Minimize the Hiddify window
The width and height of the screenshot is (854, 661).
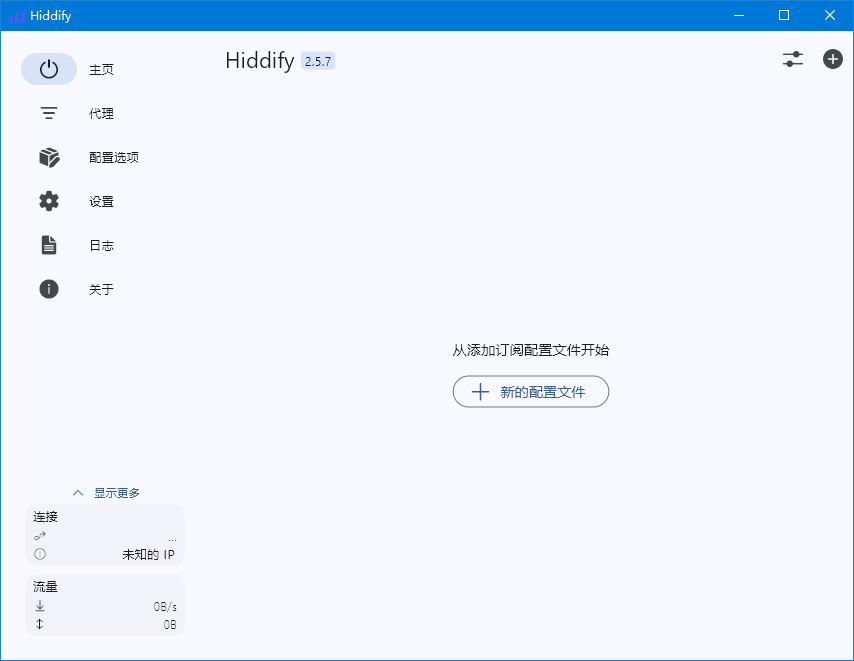pos(739,15)
